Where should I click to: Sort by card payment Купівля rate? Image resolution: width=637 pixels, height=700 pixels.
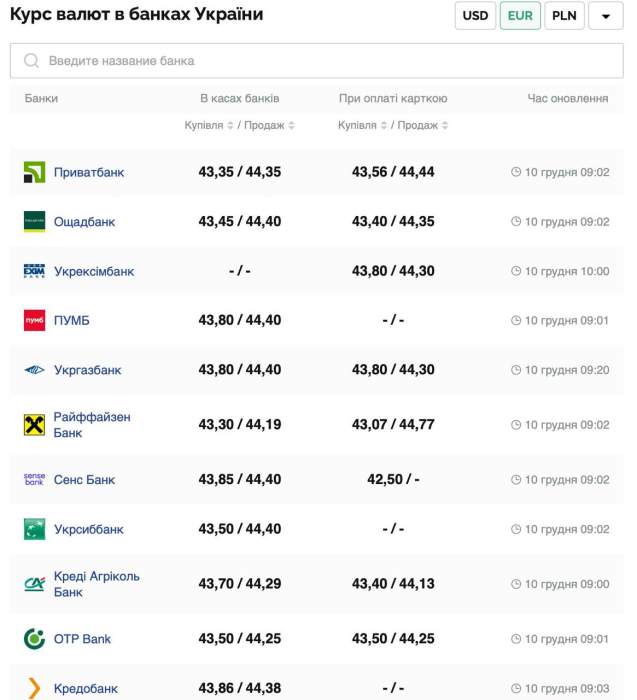383,126
